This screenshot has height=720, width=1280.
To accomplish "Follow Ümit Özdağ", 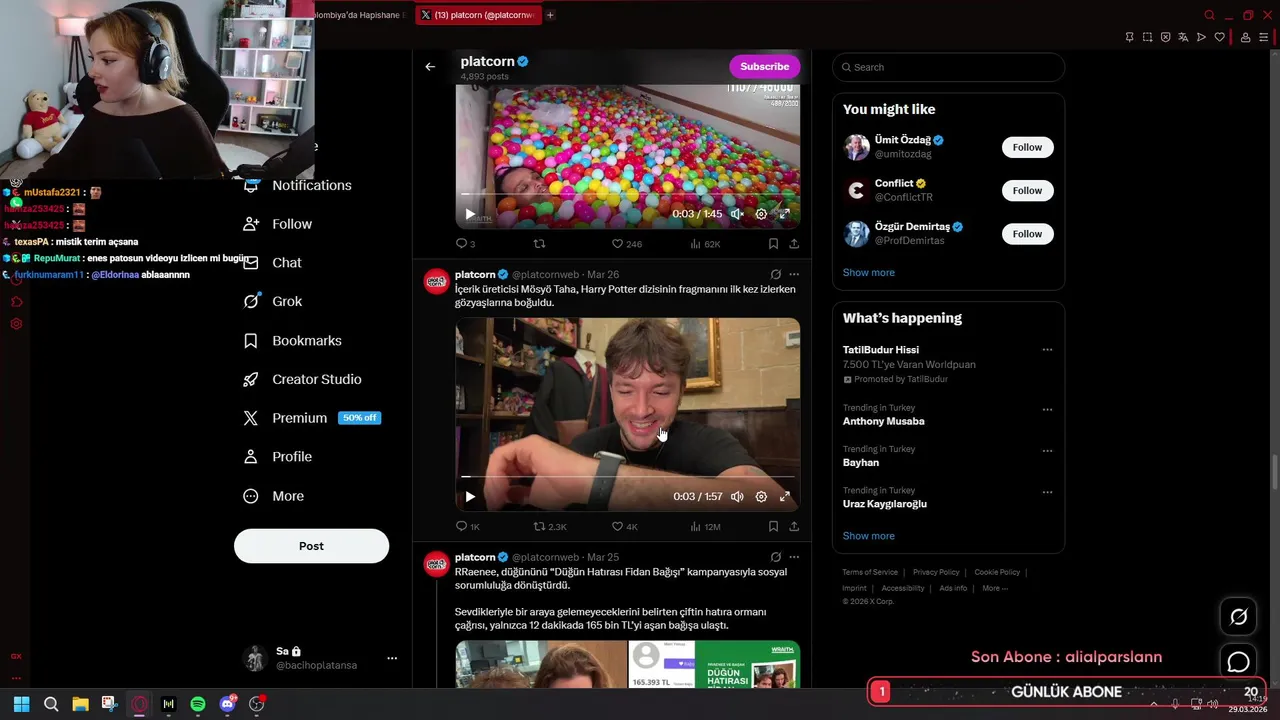I will (x=1027, y=147).
